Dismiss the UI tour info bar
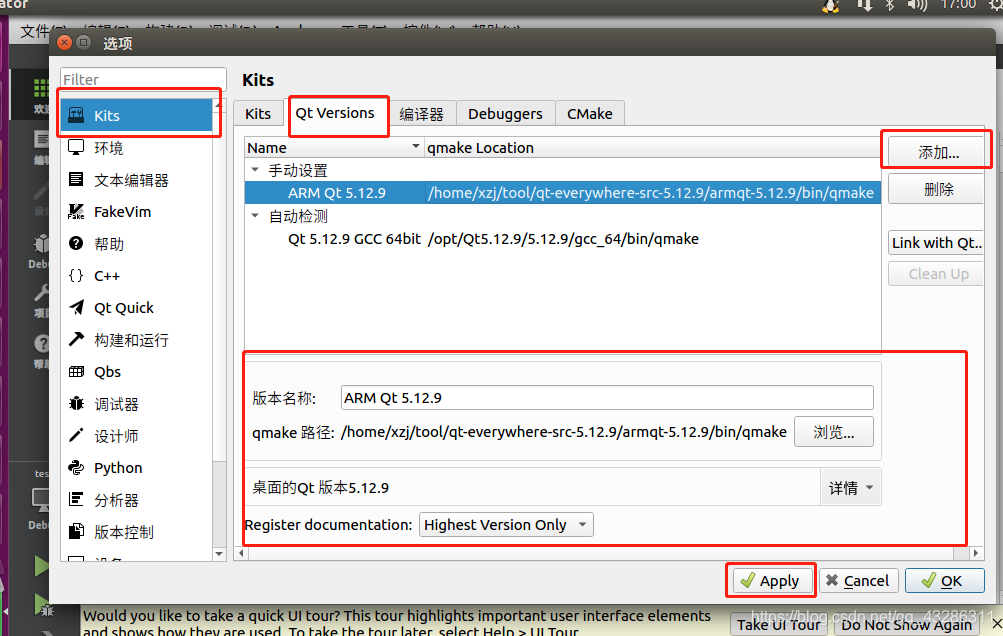This screenshot has width=1003, height=636. (996, 623)
